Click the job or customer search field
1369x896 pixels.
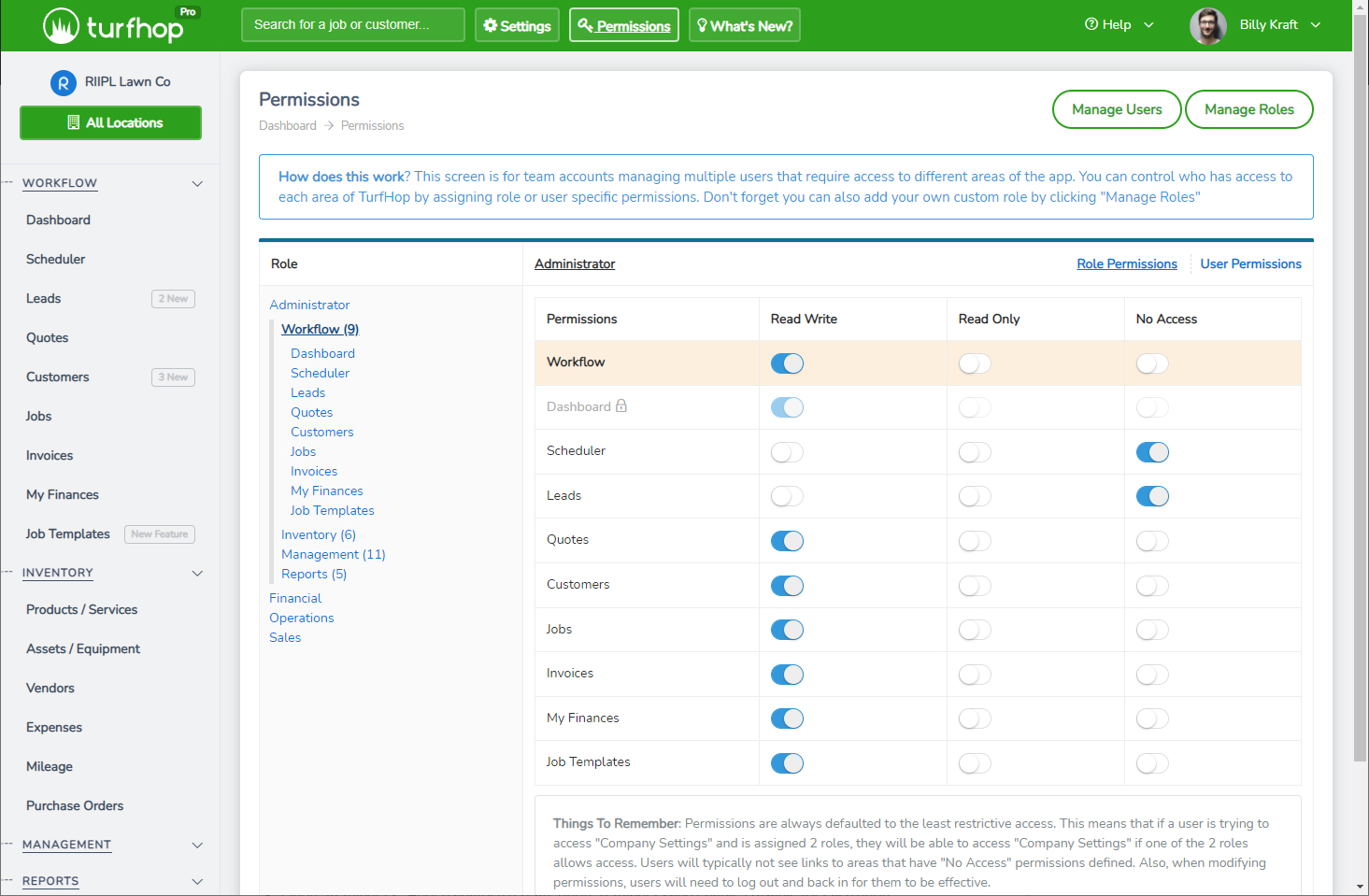point(352,25)
